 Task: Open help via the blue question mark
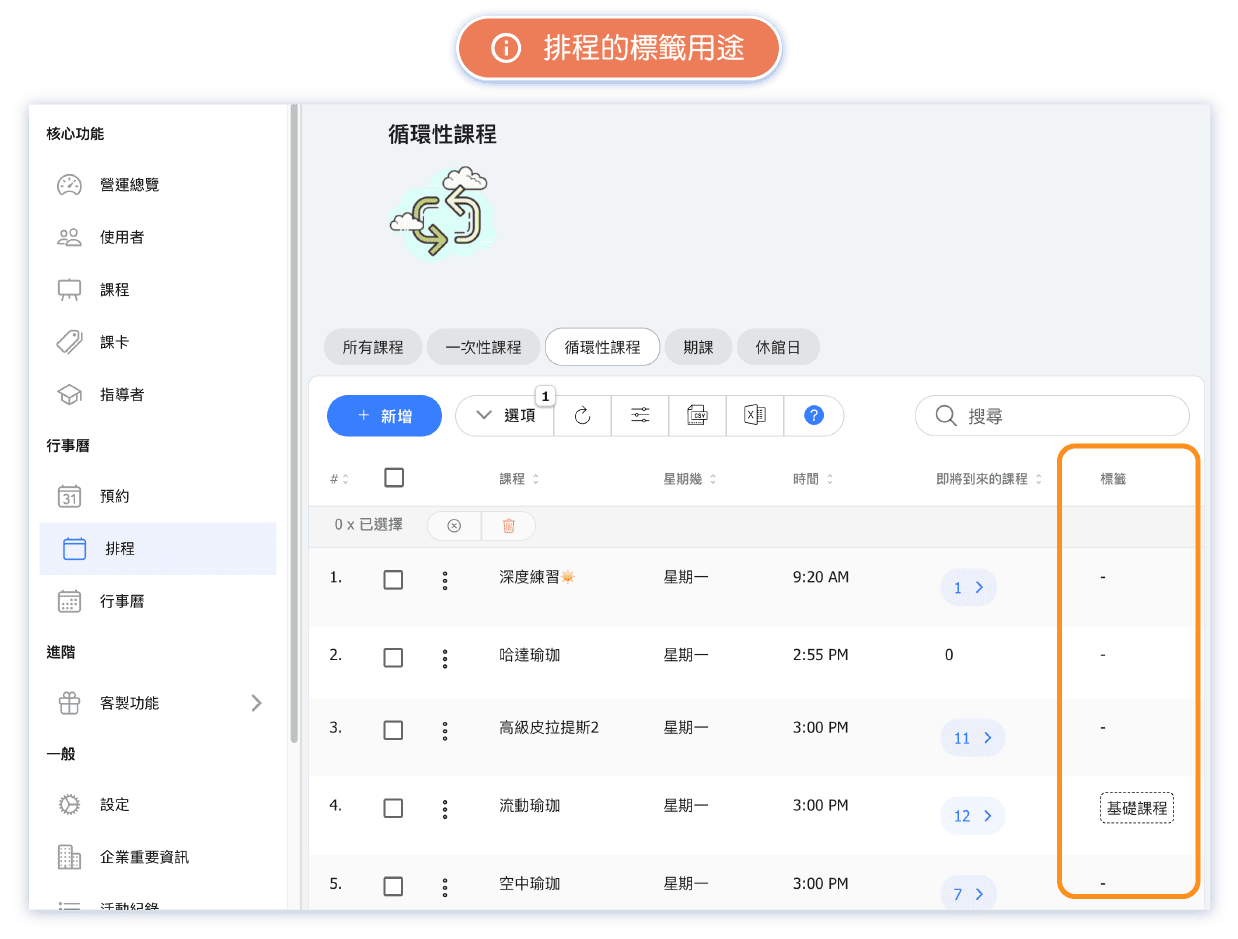pyautogui.click(x=813, y=416)
